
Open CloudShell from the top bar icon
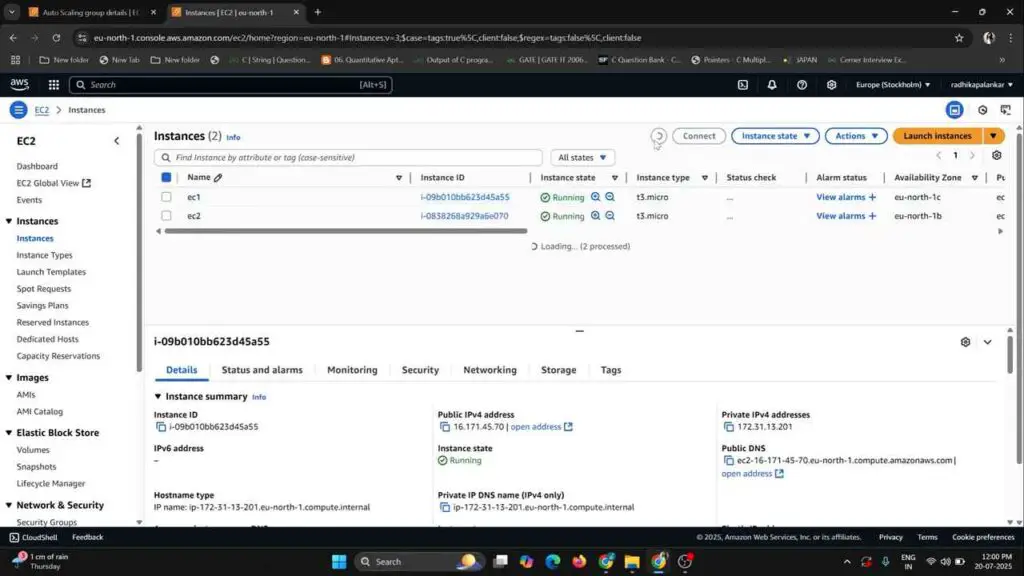pos(743,85)
